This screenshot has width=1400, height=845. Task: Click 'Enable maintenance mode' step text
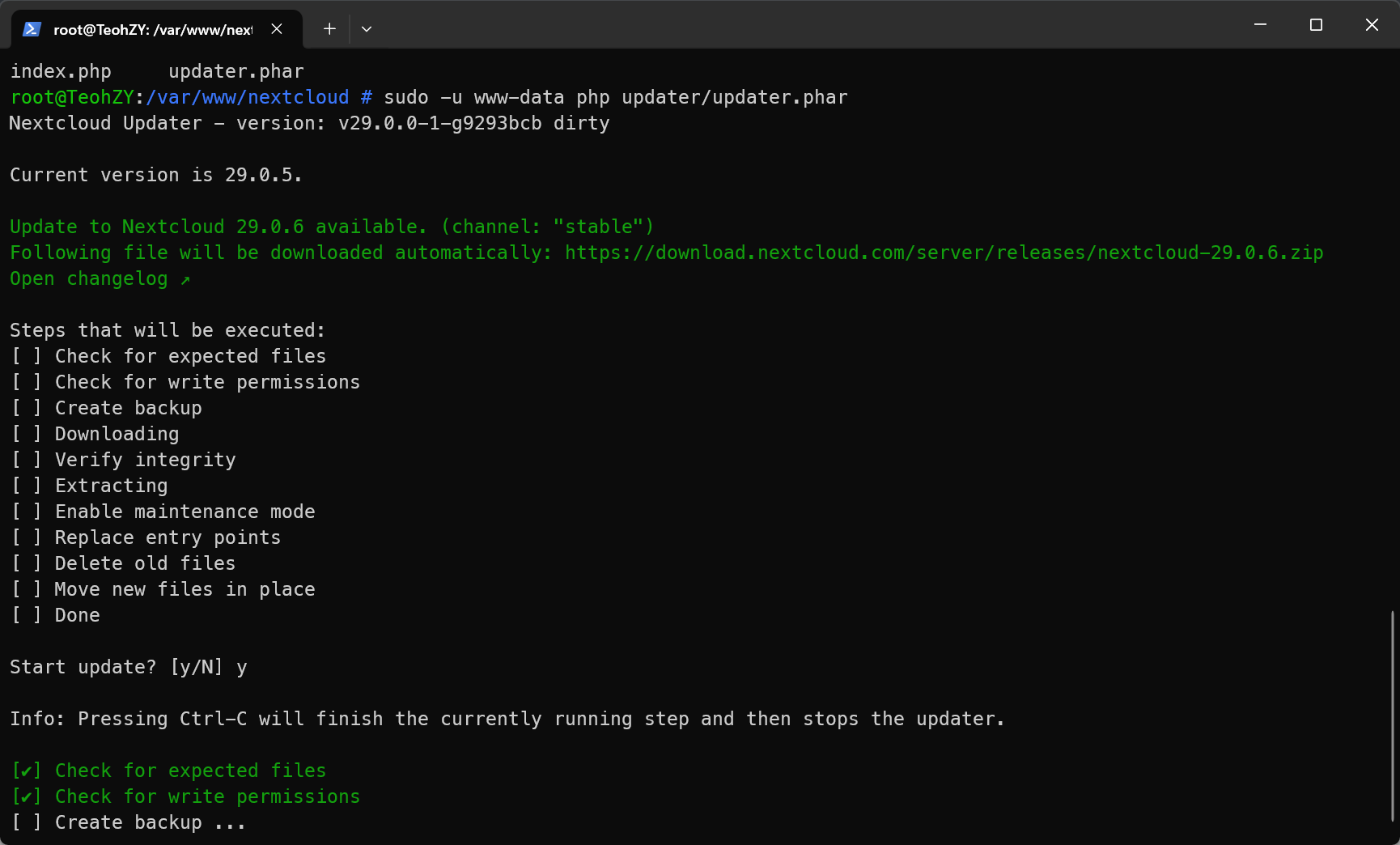click(x=185, y=512)
